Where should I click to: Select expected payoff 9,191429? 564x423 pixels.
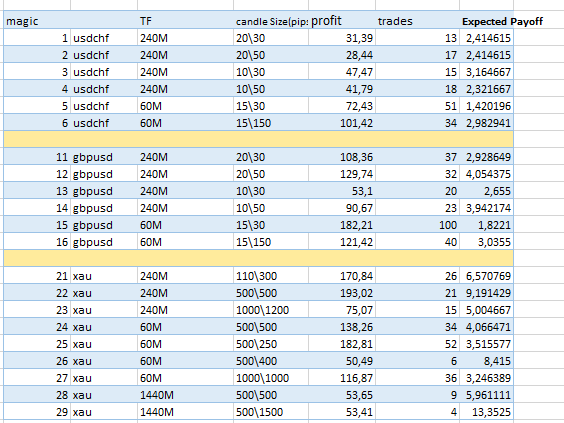click(486, 293)
